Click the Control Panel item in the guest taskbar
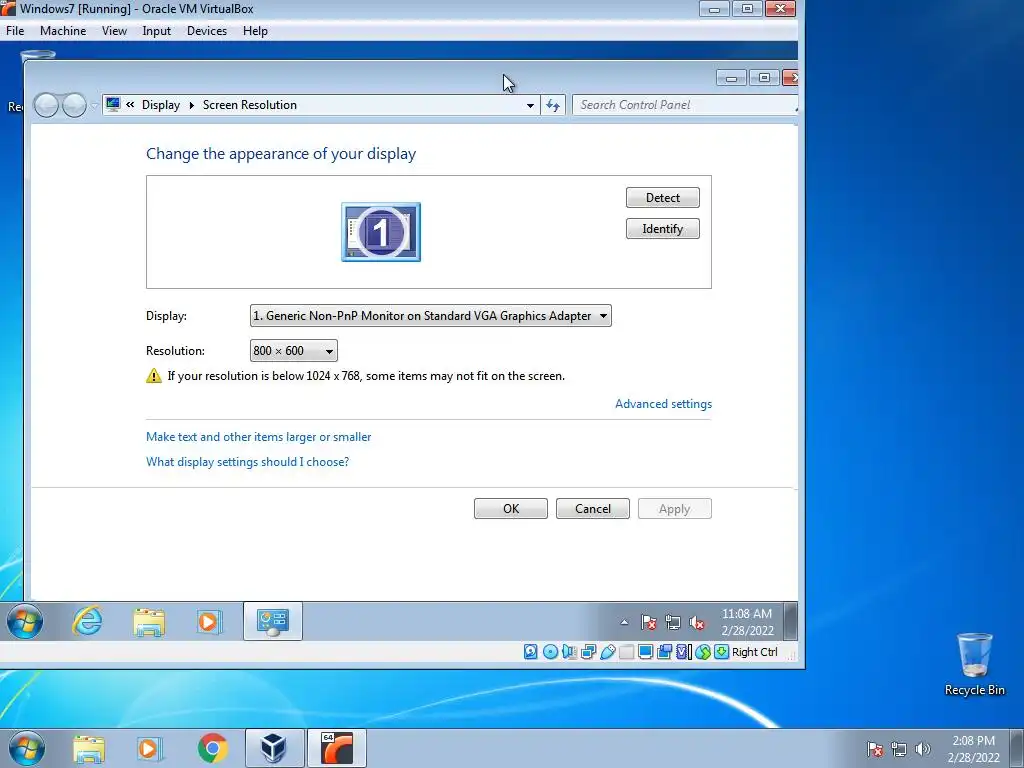Screen dimensions: 1024x768 [x=272, y=621]
